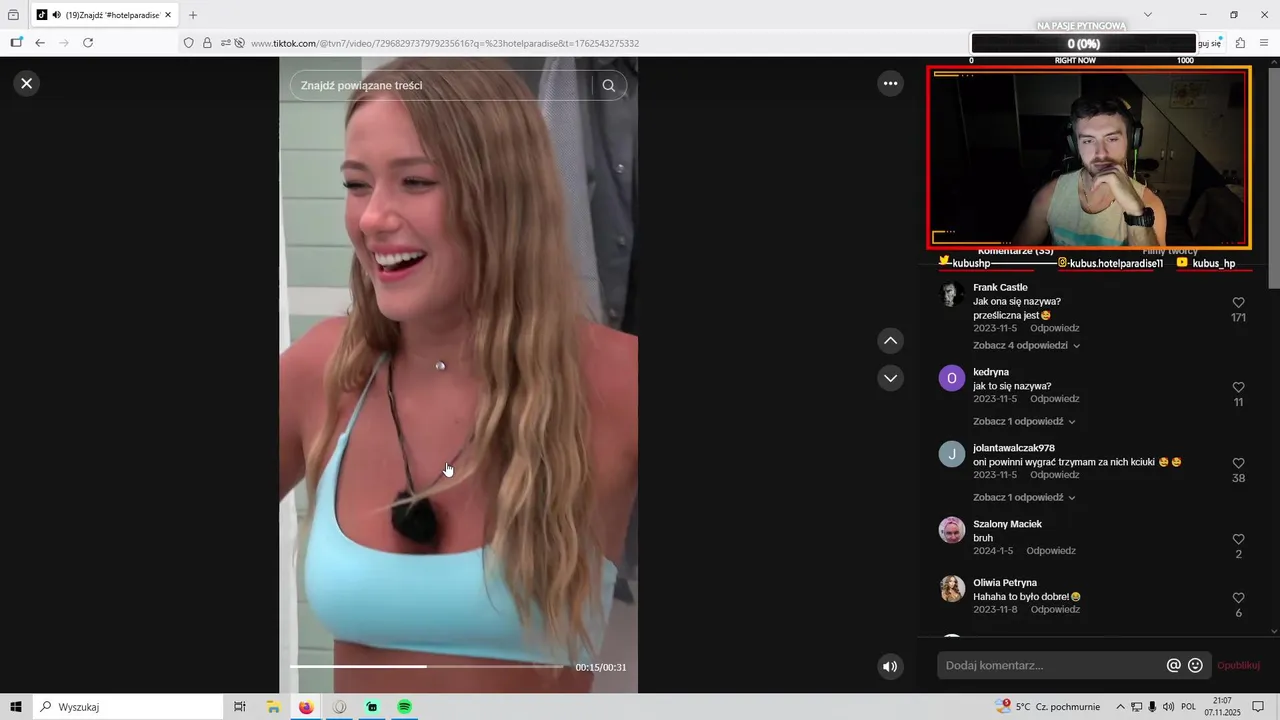This screenshot has width=1280, height=720.
Task: Click the Opublikuj post button
Action: (x=1238, y=665)
